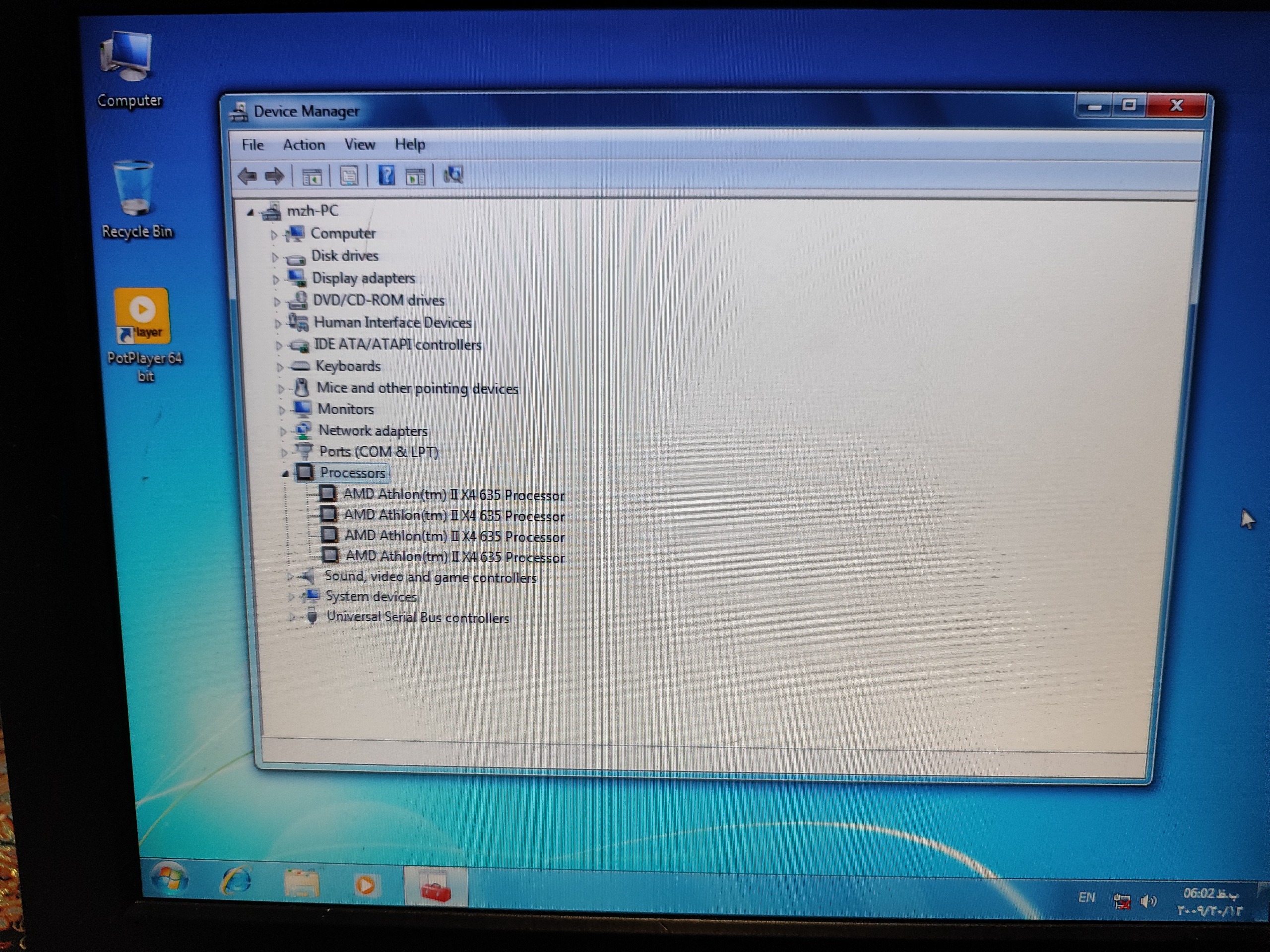1270x952 pixels.
Task: Click Scan for hardware changes icon
Action: coord(453,175)
